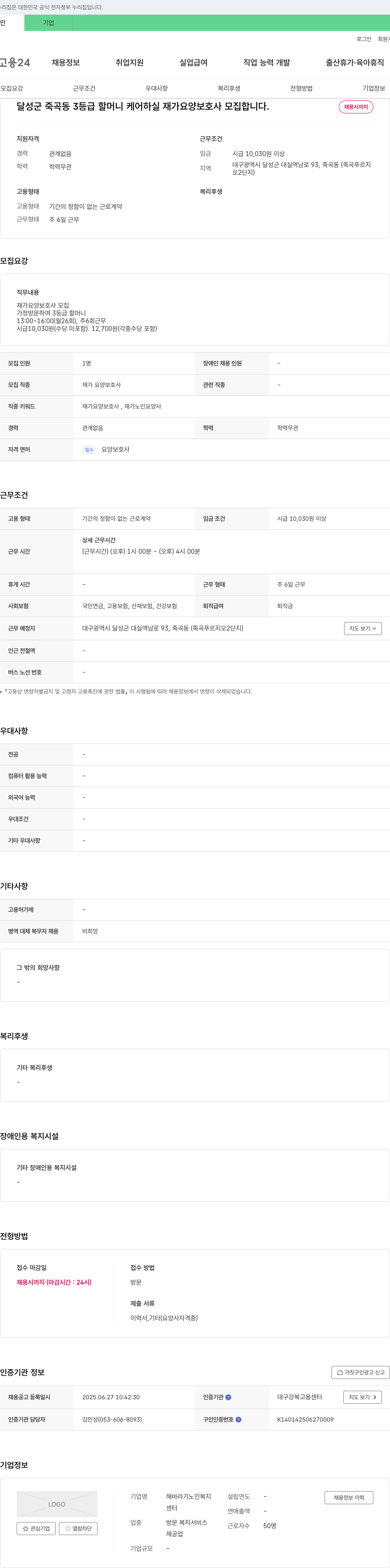The height and width of the screenshot is (1568, 390).
Task: Click the 필수 badge beside 요양보호사
Action: tap(89, 450)
